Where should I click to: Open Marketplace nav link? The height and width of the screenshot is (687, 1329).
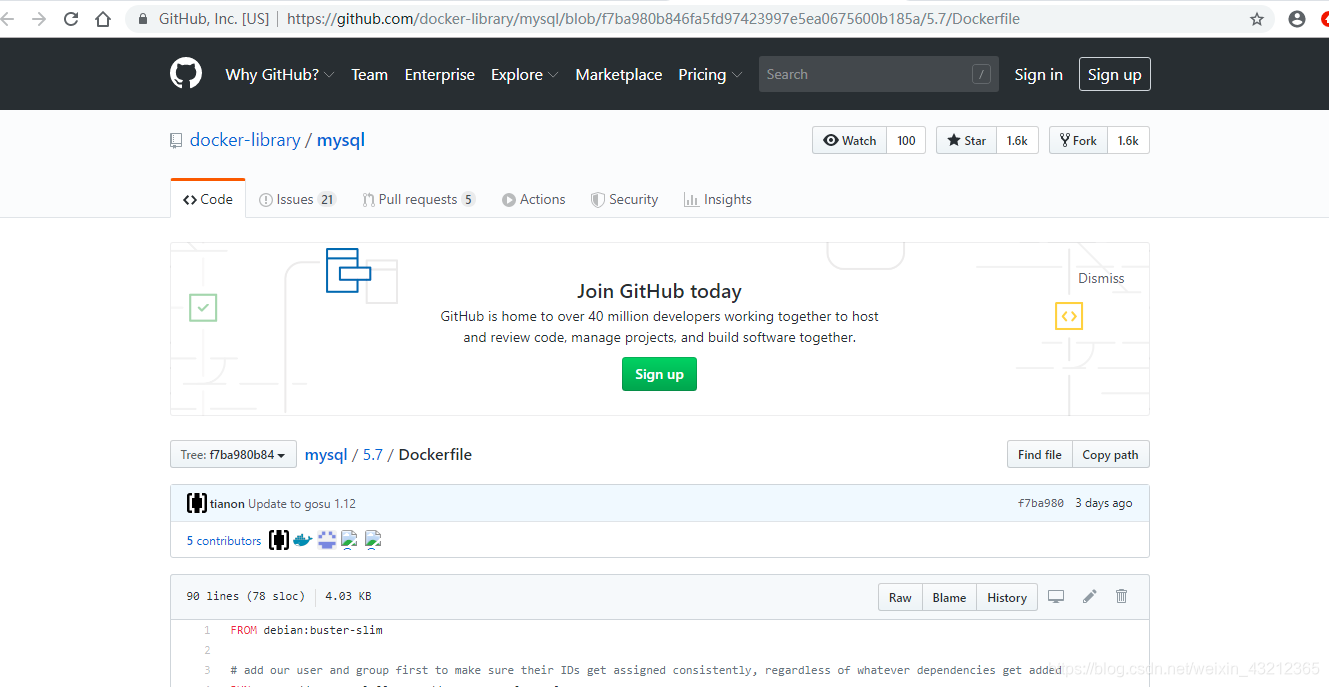[619, 74]
